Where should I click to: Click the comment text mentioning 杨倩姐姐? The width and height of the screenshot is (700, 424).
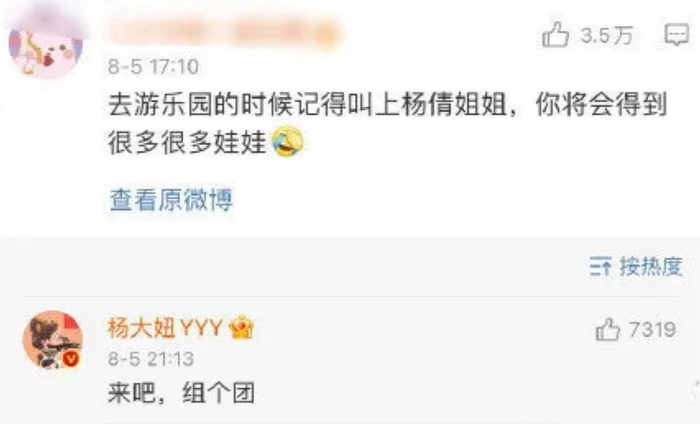388,105
